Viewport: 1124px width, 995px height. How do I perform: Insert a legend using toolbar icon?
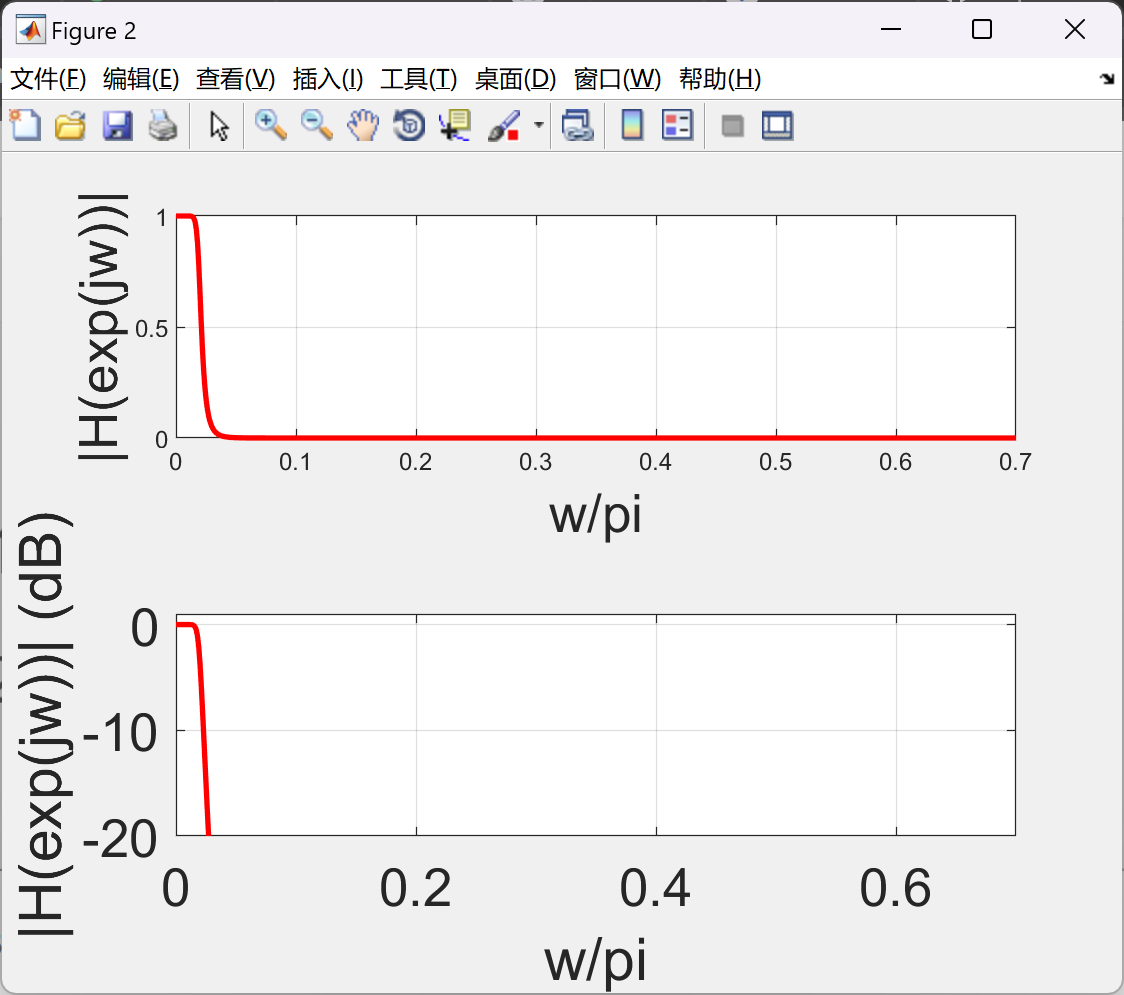coord(677,125)
